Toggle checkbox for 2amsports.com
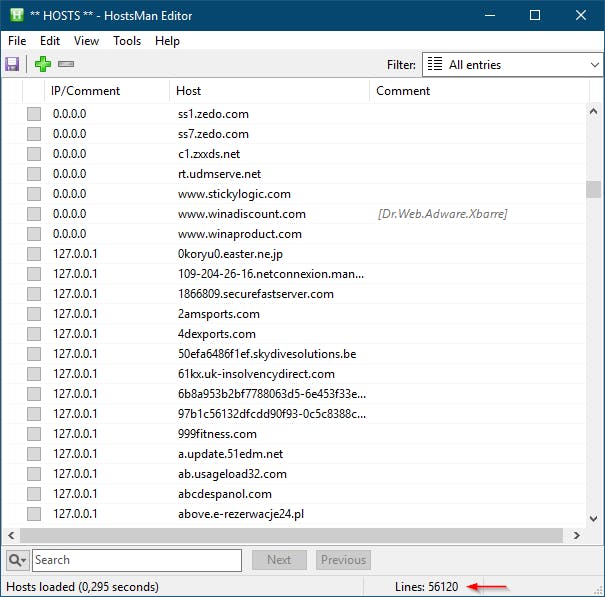605x597 pixels. (34, 314)
